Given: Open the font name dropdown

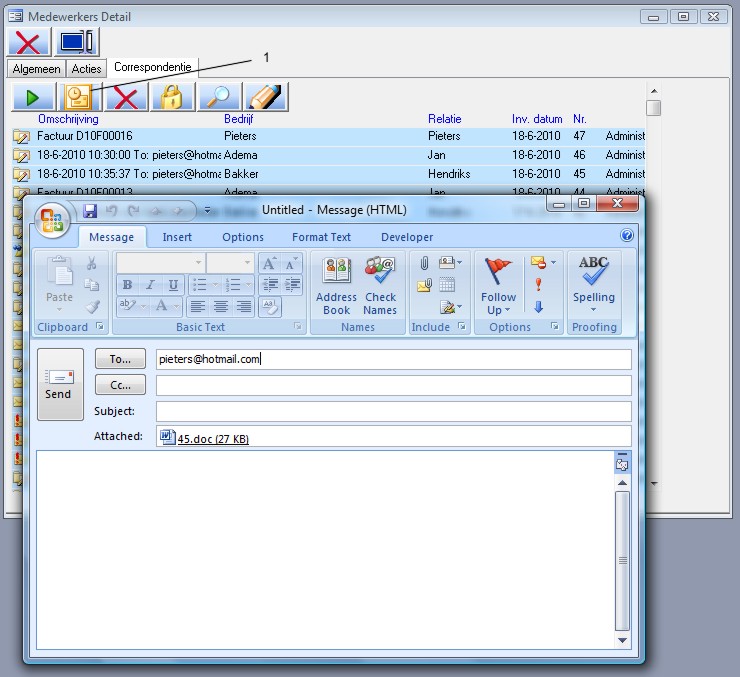Looking at the screenshot, I should [x=199, y=262].
